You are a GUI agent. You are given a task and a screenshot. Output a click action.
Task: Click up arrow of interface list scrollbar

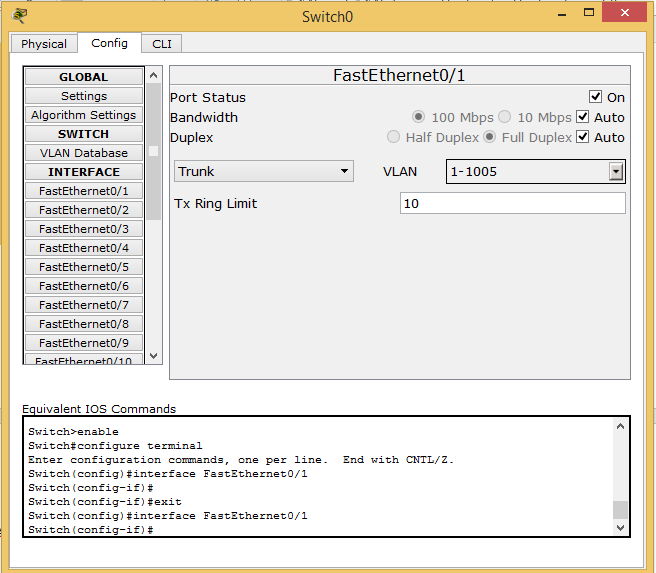point(154,76)
